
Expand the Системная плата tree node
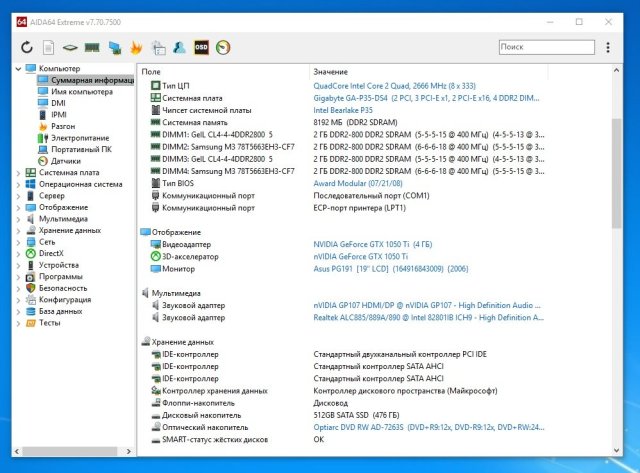coord(18,173)
